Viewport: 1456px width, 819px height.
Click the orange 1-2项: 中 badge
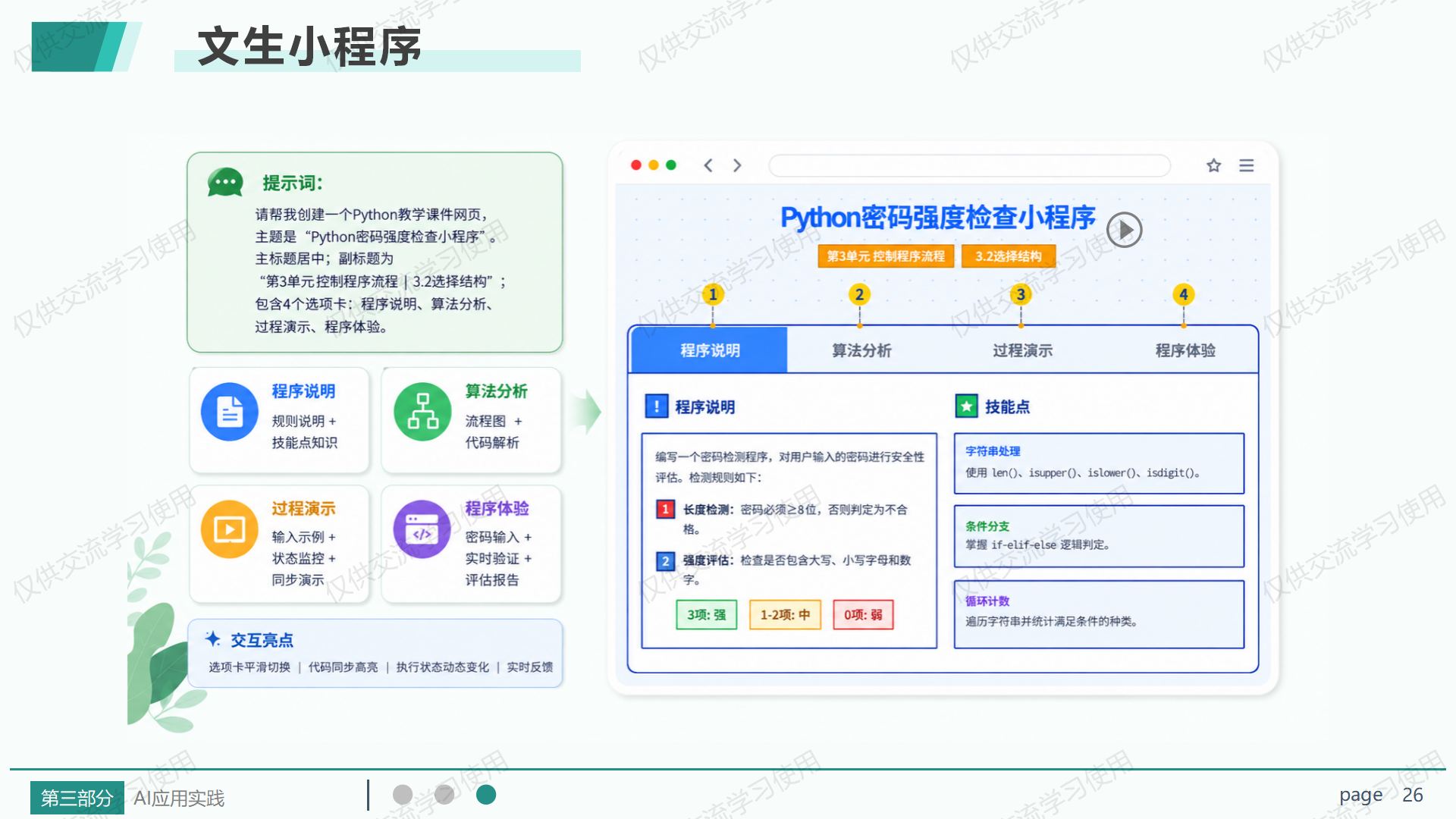click(785, 614)
